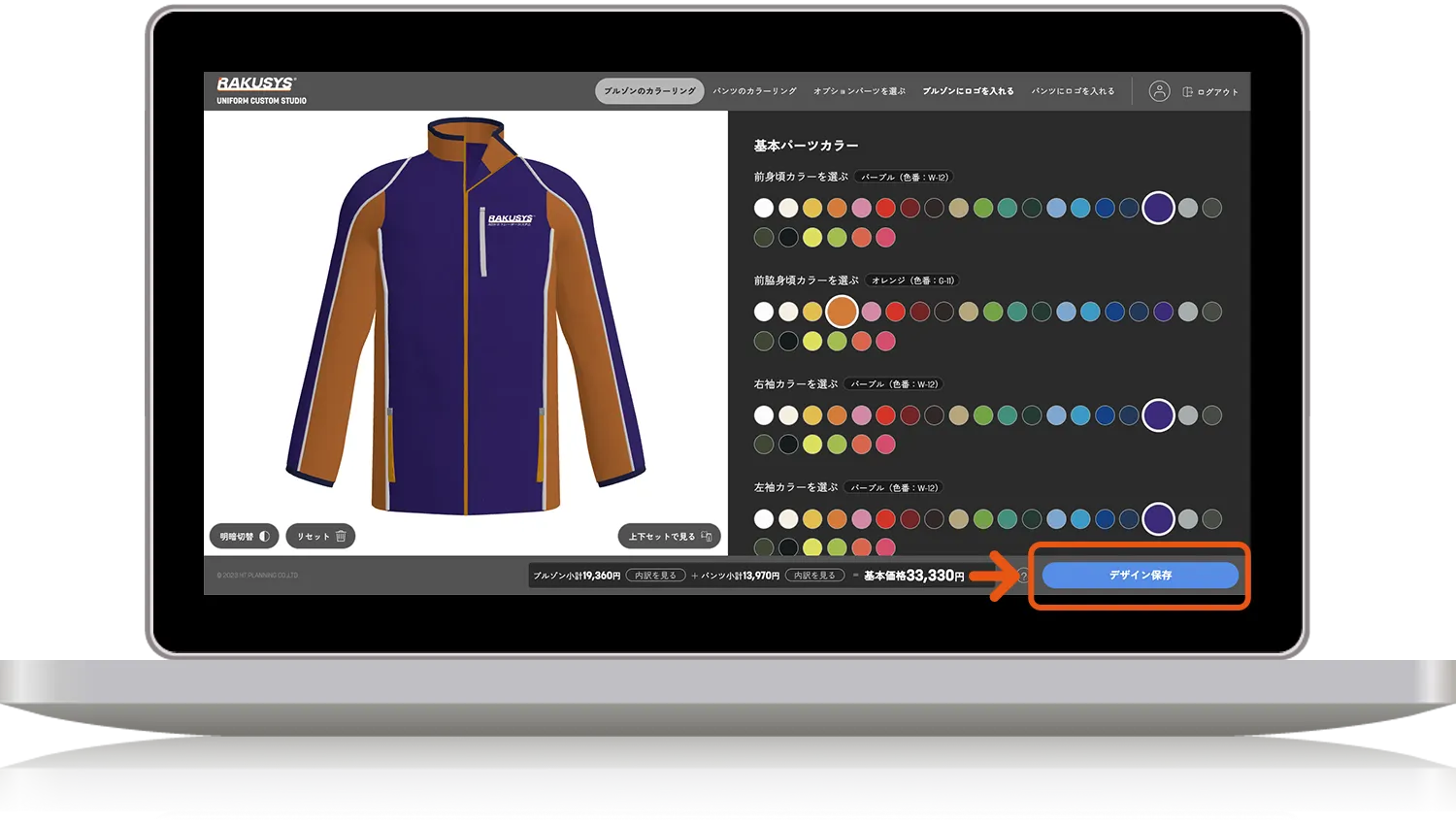Screen dimensions: 1456x825
Task: Select the ブルゾンのカラーリング tab
Action: [x=649, y=91]
